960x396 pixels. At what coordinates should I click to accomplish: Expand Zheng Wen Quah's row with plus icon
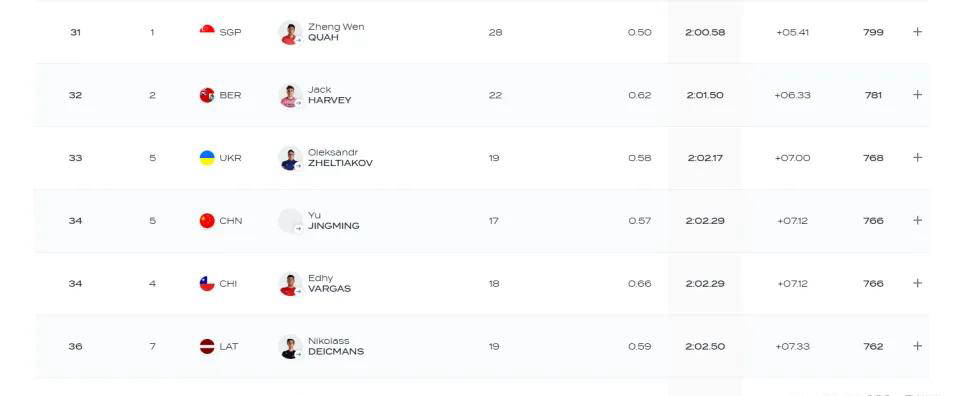tap(917, 32)
